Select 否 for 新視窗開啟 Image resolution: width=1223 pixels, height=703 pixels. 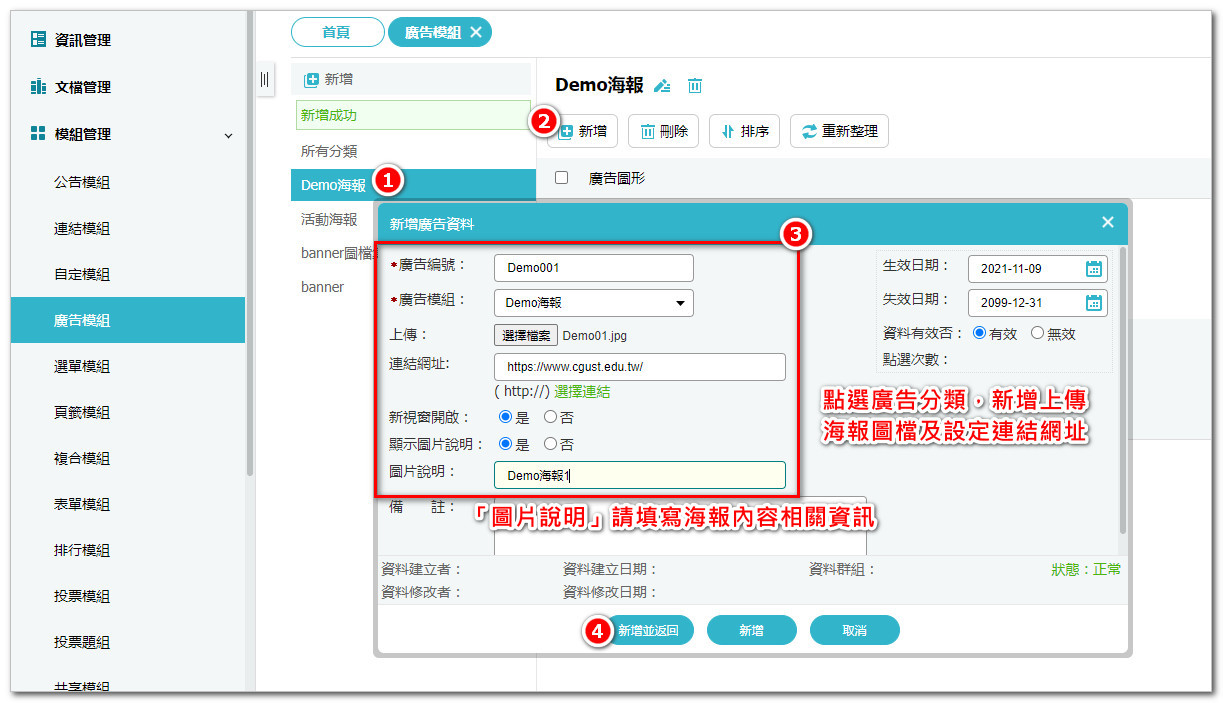pos(550,417)
